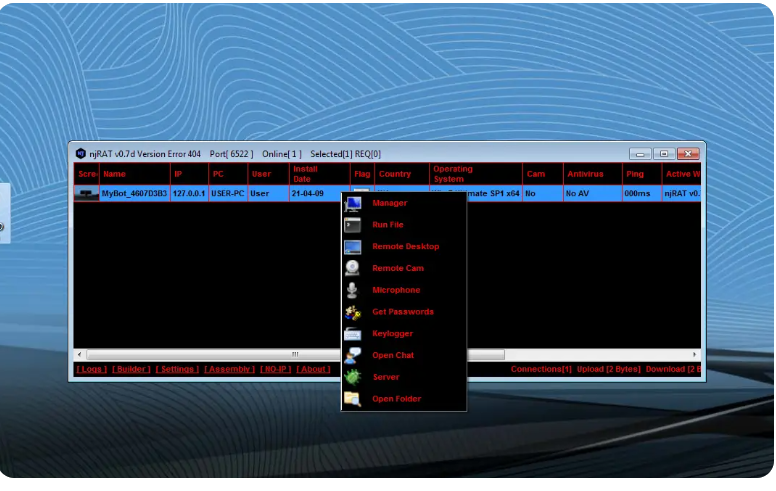Click the IP column header

(190, 174)
